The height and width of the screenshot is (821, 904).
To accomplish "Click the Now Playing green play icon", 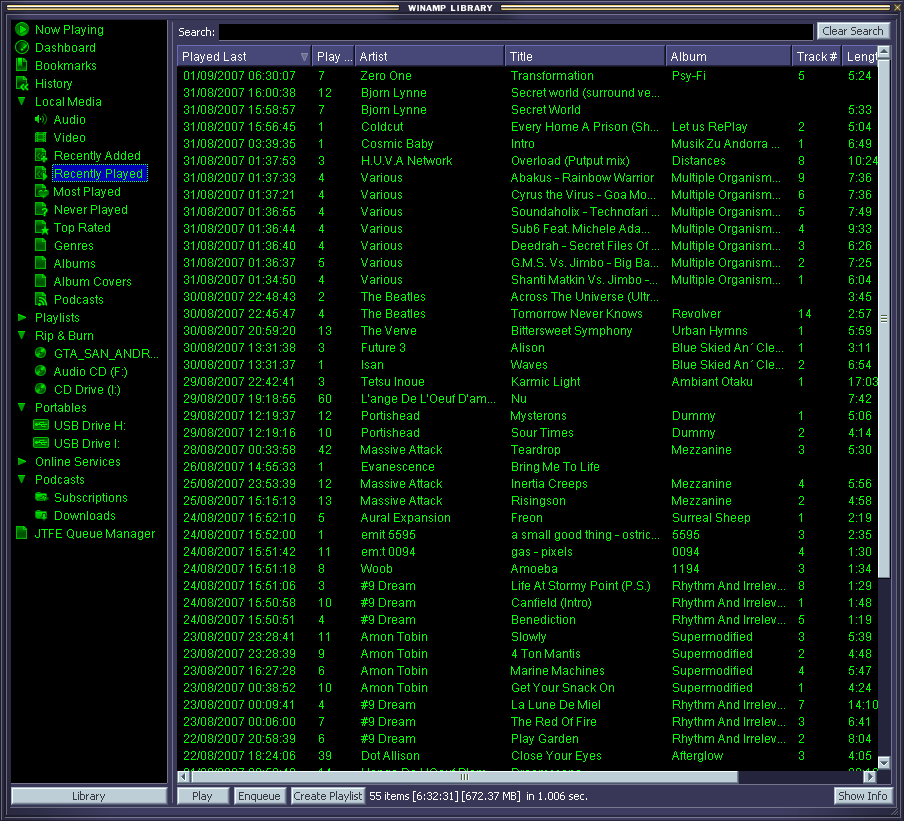I will (x=22, y=29).
